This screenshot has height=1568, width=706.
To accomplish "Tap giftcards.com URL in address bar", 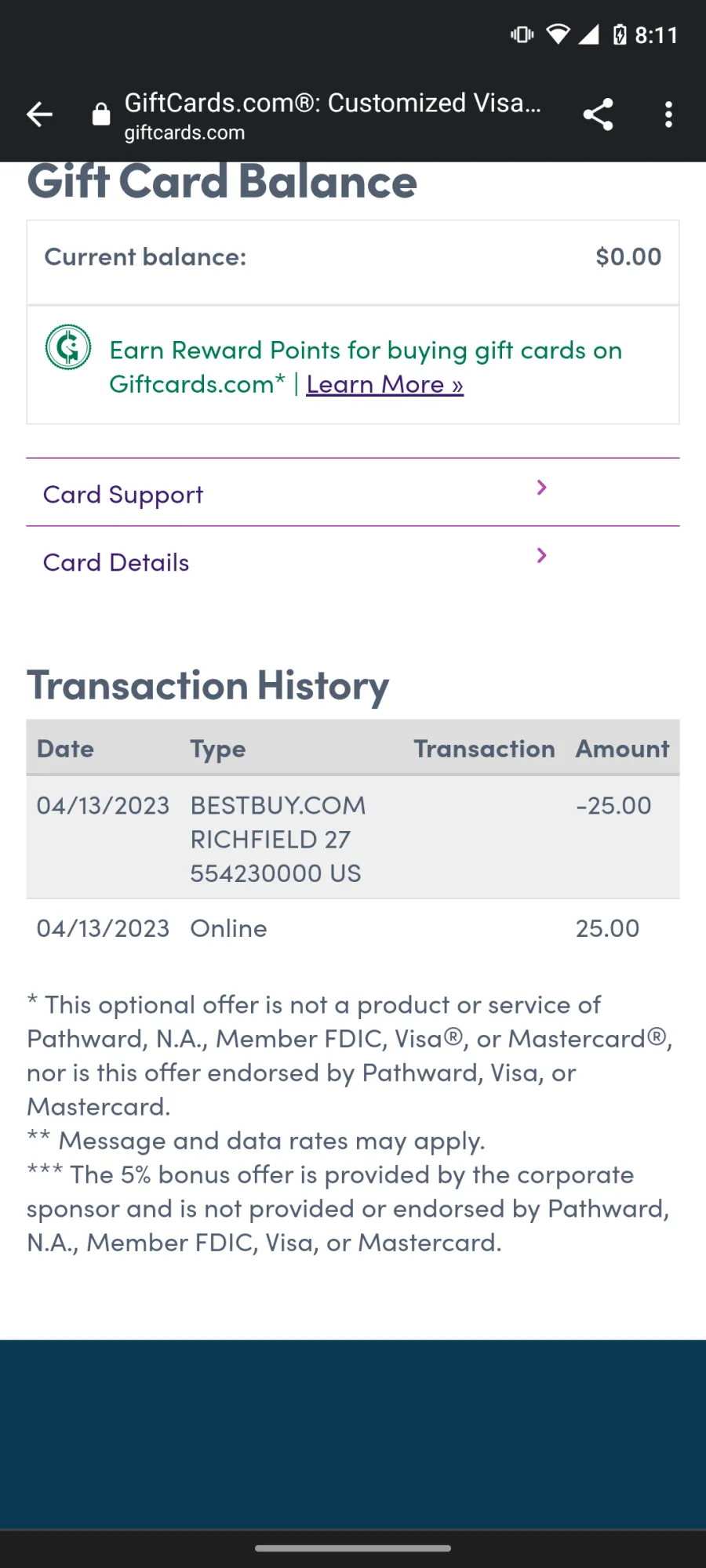I will pos(184,132).
